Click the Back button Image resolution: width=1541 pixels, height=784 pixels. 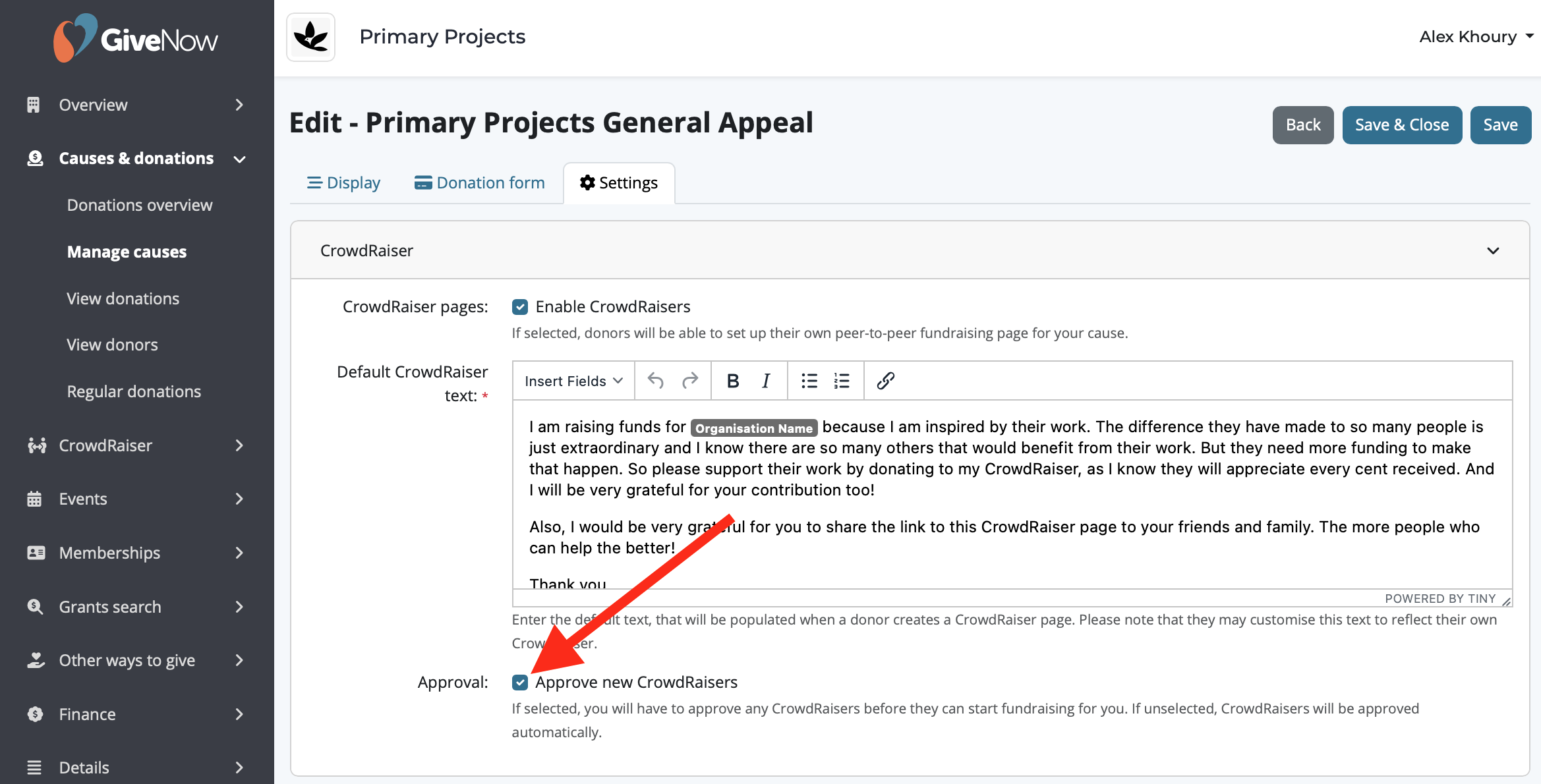coord(1303,125)
